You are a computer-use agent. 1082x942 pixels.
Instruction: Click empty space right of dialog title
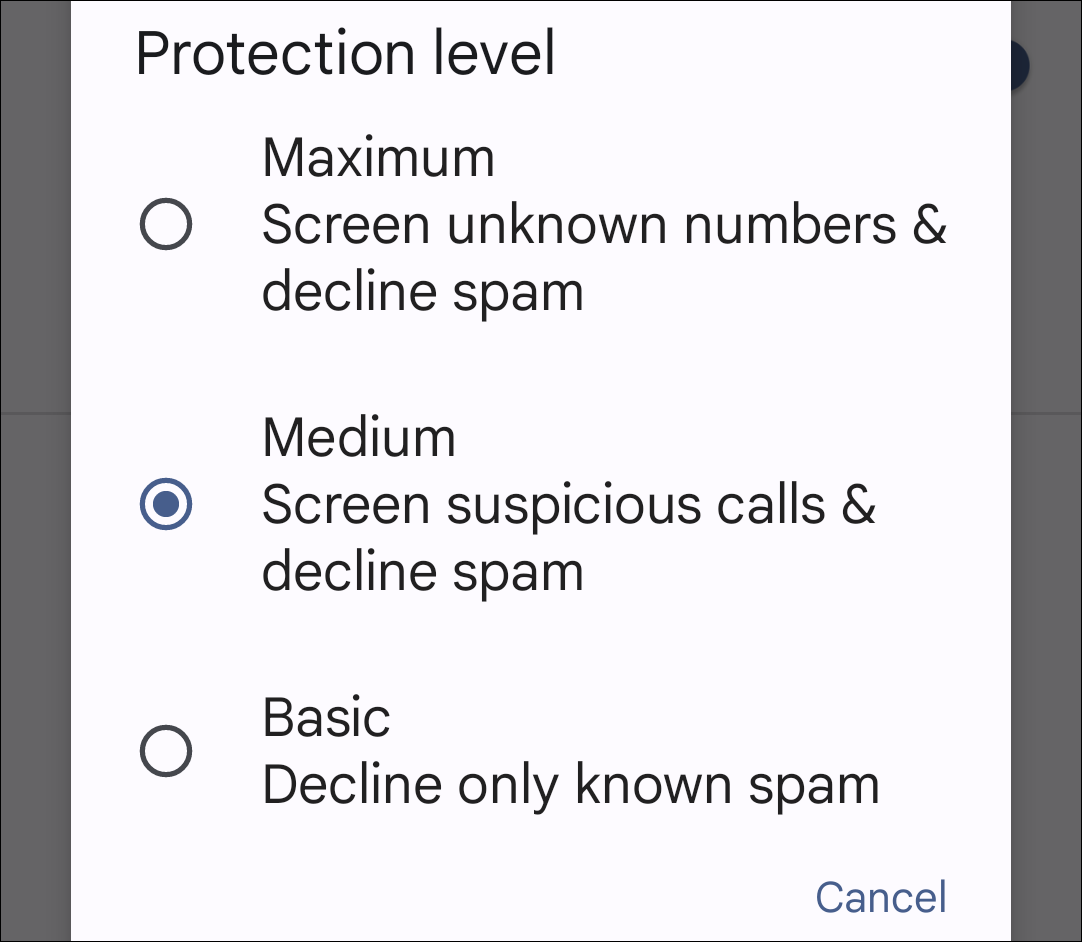pyautogui.click(x=780, y=54)
